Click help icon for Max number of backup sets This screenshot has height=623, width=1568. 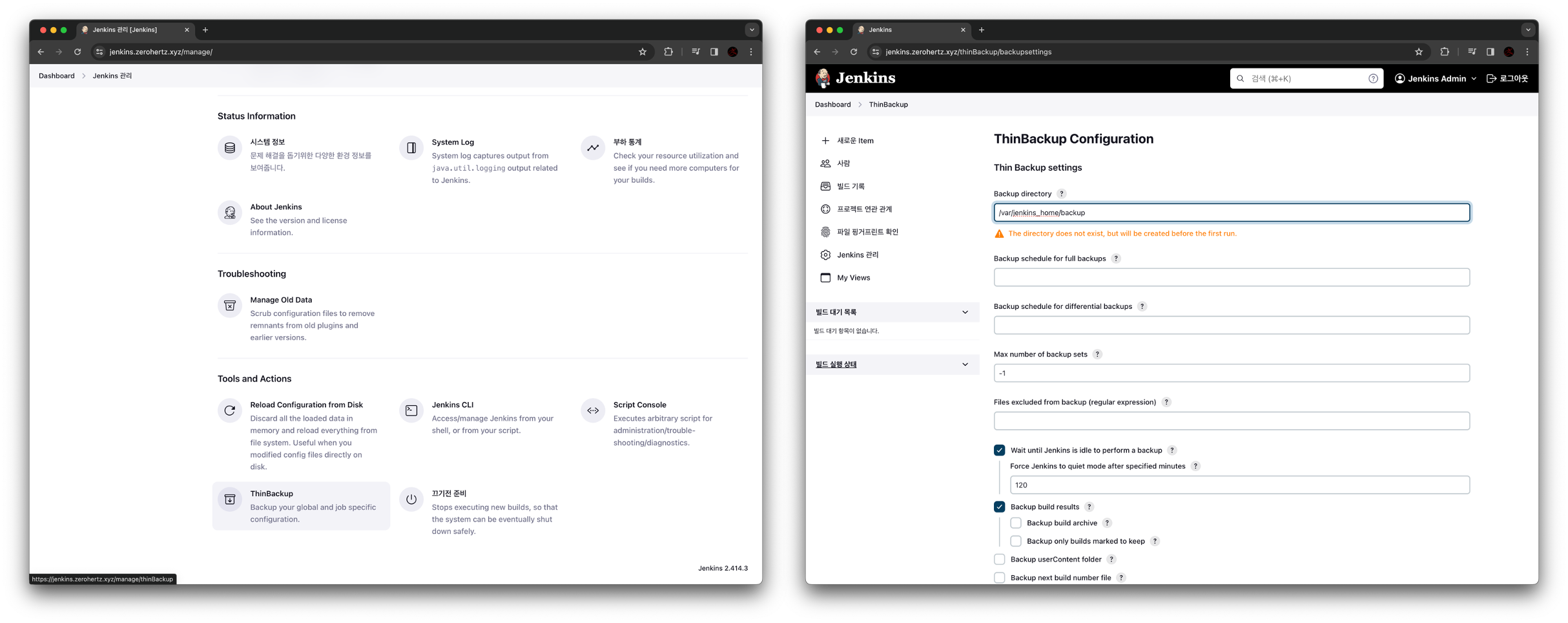coord(1097,354)
